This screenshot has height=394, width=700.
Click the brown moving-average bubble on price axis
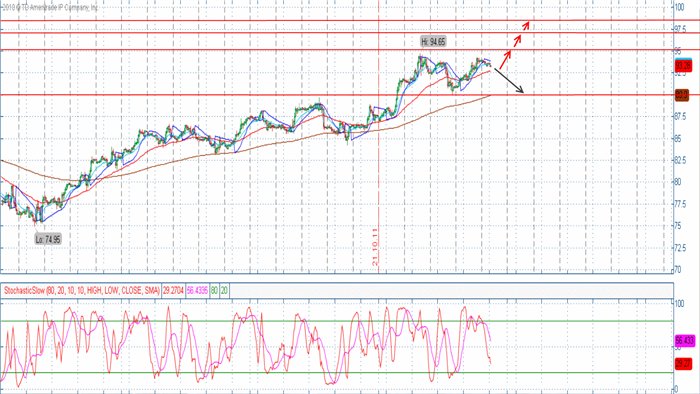681,95
